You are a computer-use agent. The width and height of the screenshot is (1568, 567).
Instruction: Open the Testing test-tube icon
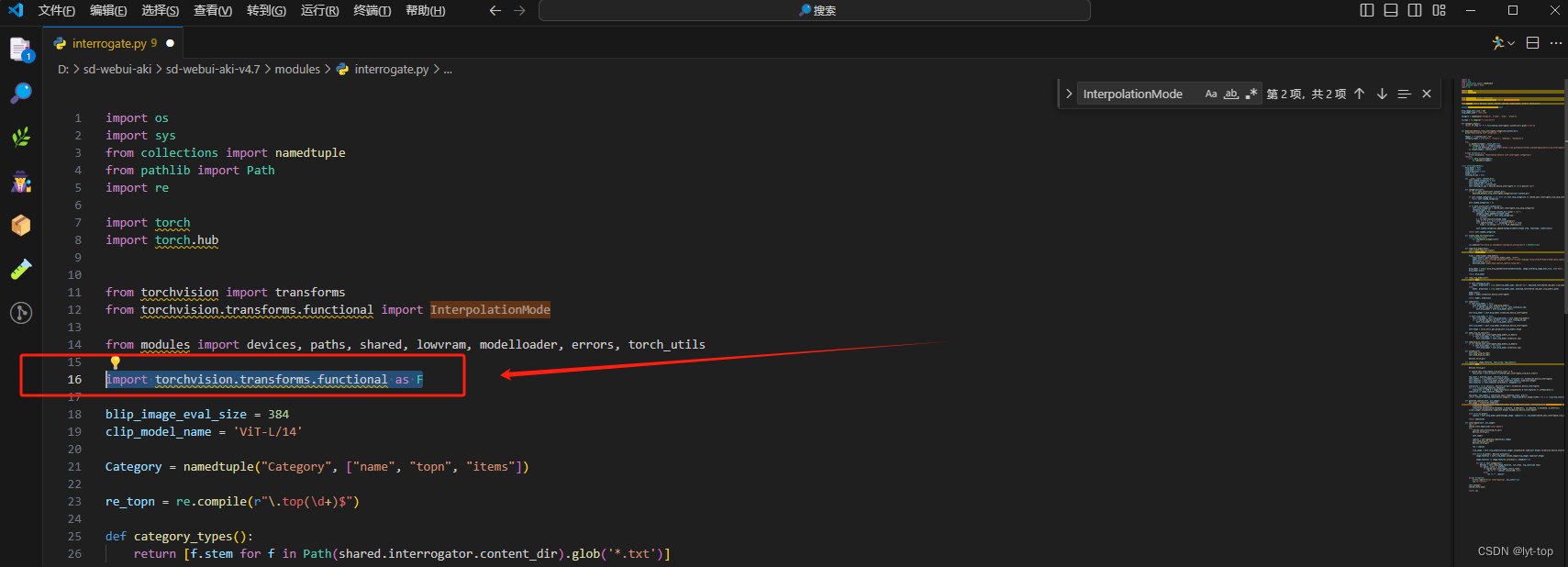pyautogui.click(x=20, y=269)
